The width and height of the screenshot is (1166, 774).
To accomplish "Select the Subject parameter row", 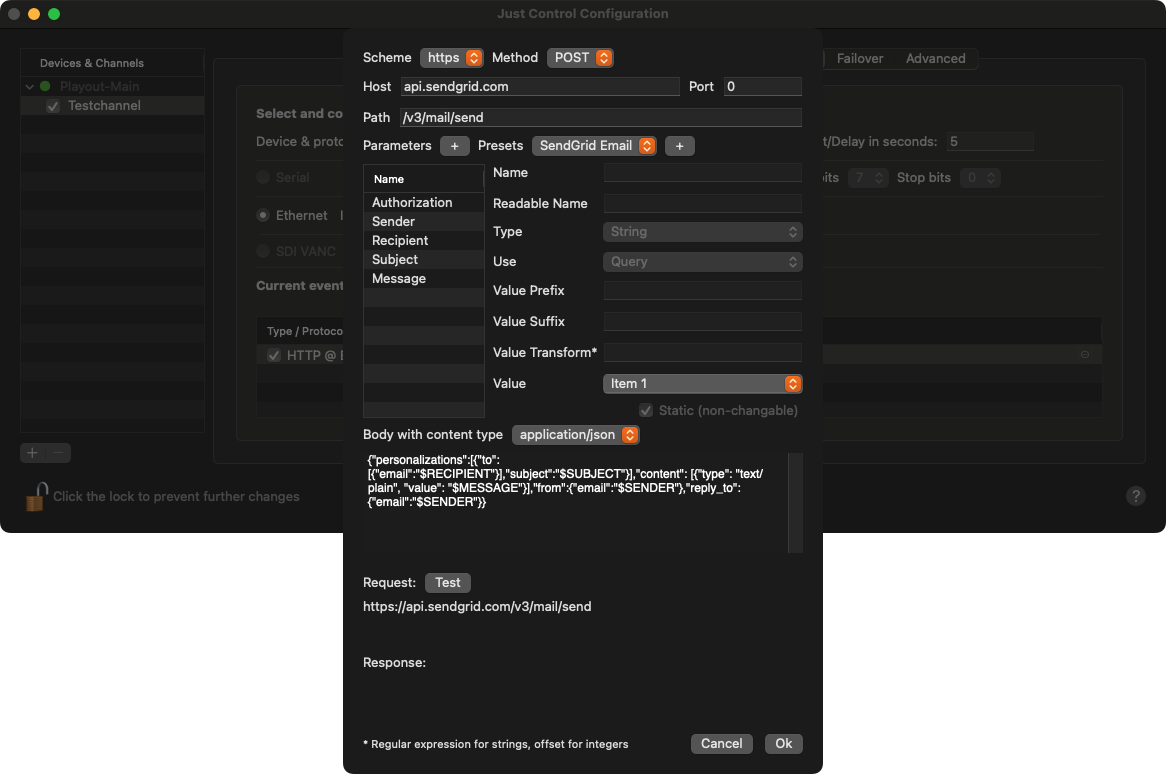I will [x=423, y=259].
